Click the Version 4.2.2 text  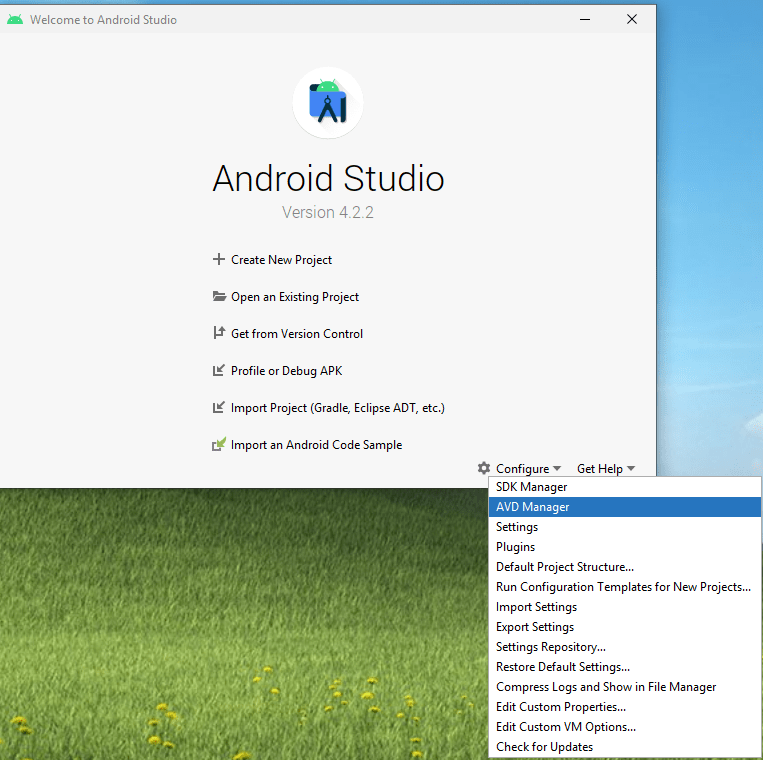point(327,212)
